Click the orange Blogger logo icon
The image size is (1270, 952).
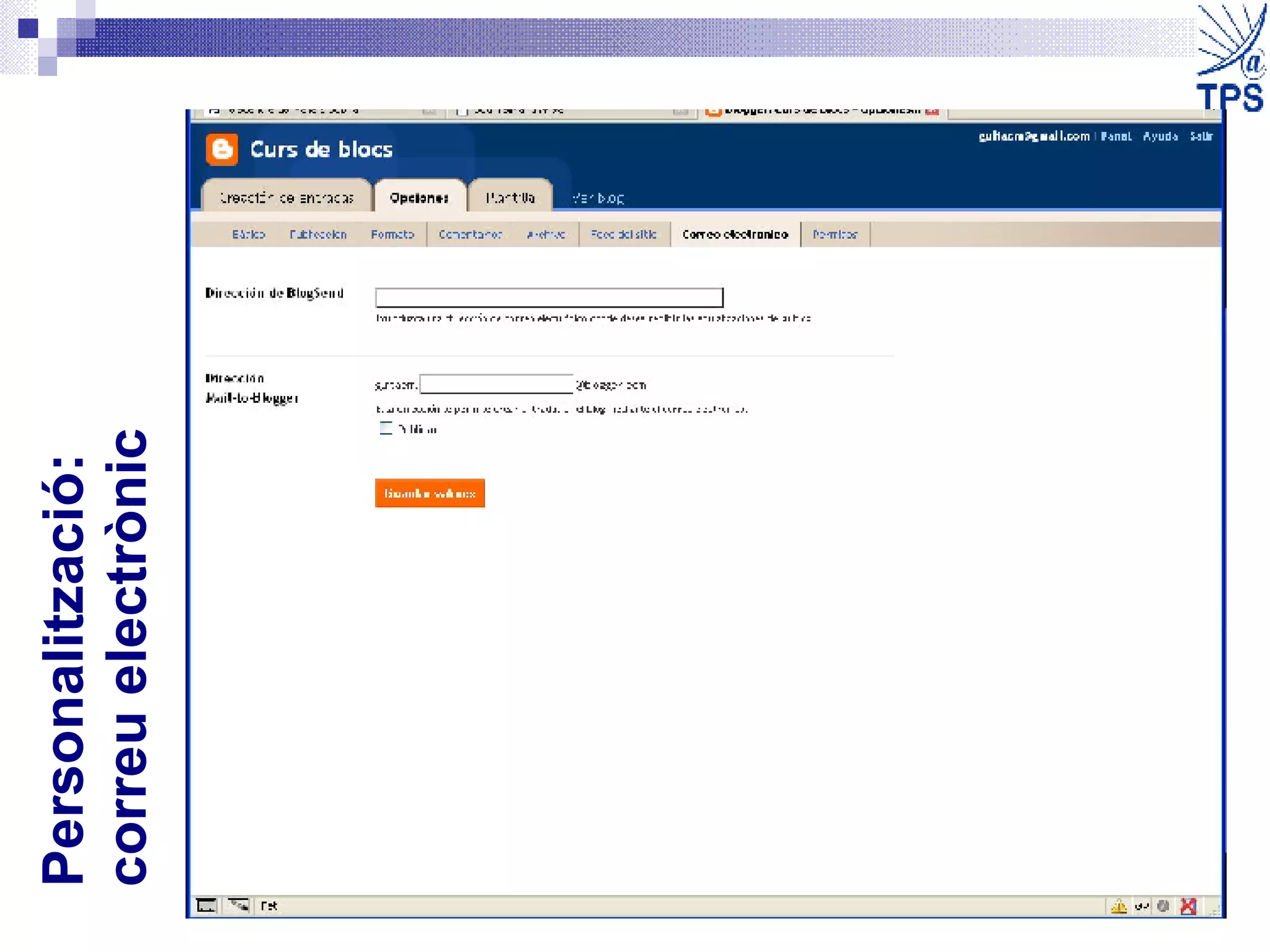[x=221, y=149]
